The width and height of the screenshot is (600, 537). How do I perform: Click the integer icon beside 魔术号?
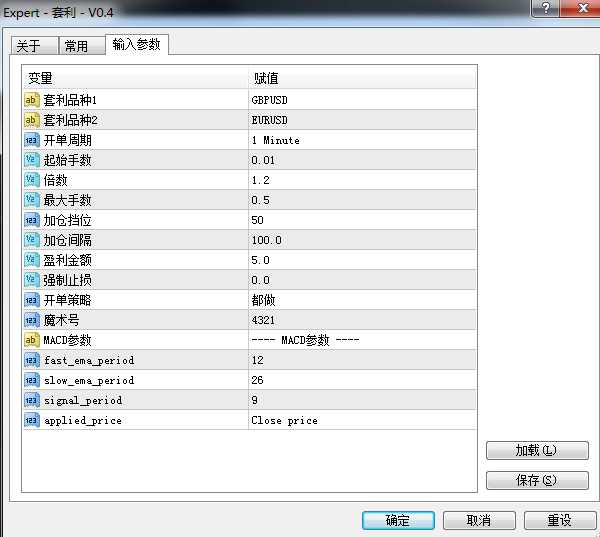(x=31, y=320)
